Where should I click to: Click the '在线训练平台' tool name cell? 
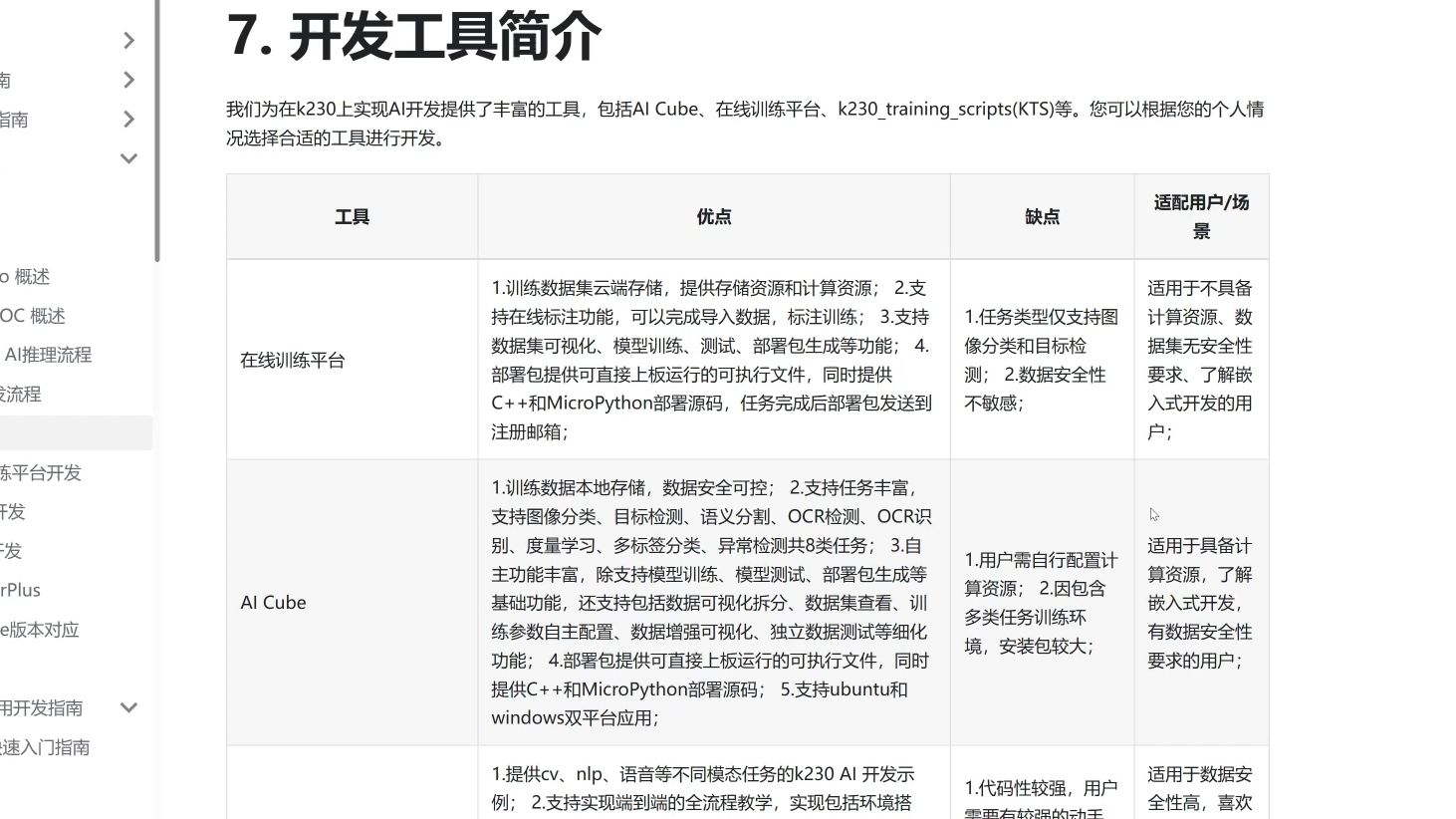(x=353, y=361)
